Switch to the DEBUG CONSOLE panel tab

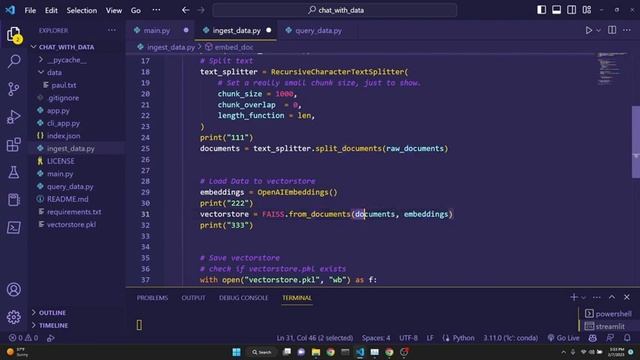243,298
